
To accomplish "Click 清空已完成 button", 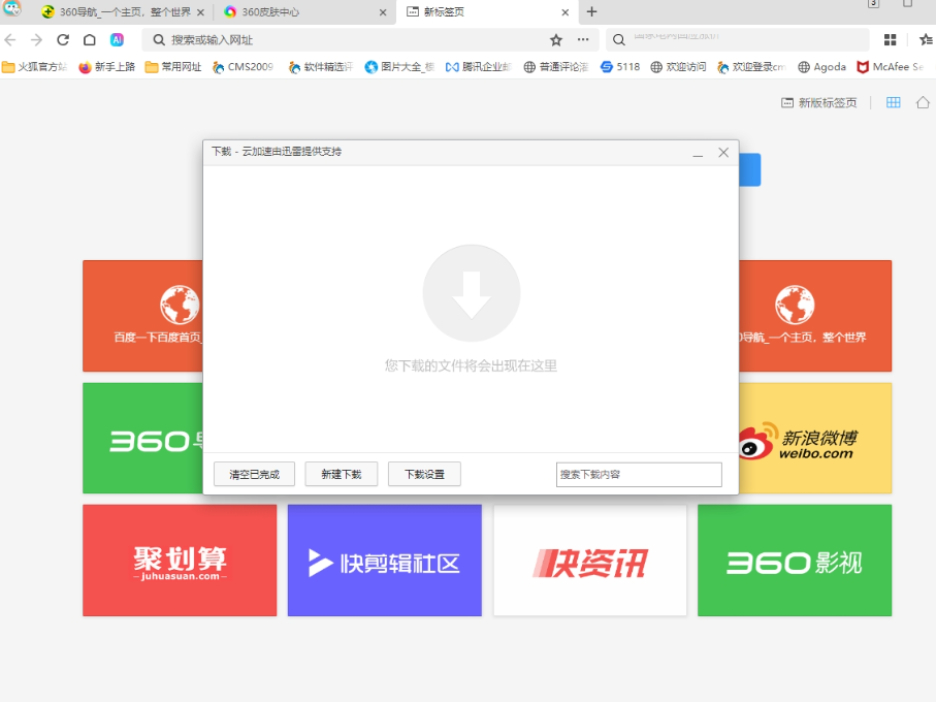I will pyautogui.click(x=254, y=474).
